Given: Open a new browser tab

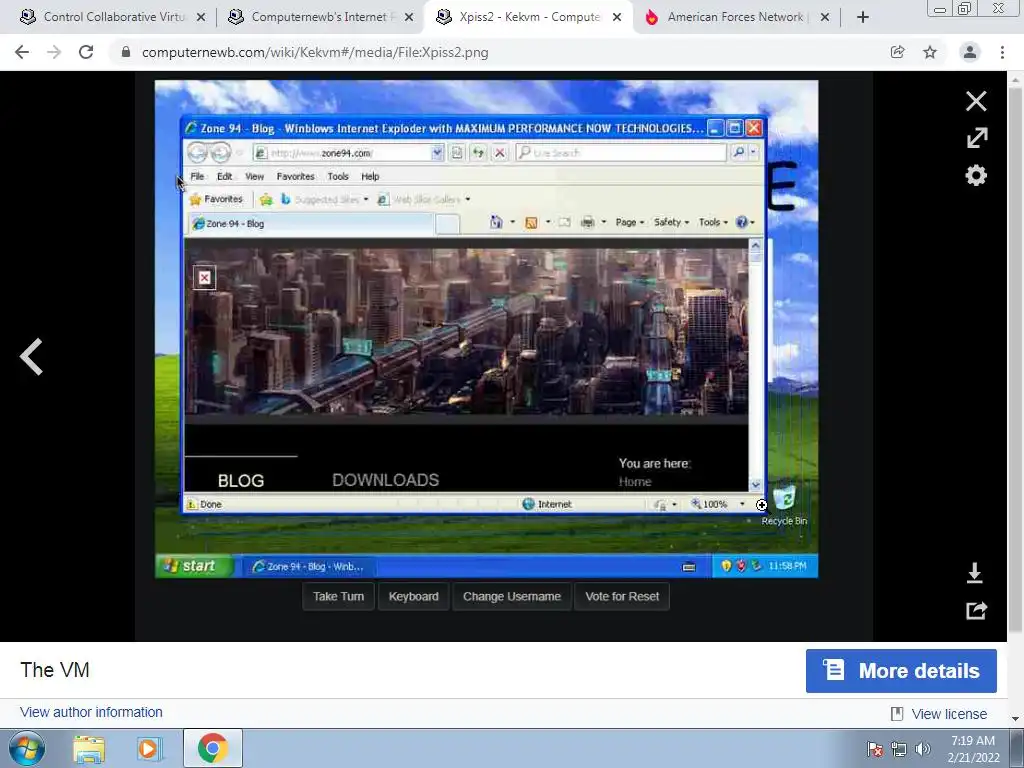Looking at the screenshot, I should click(x=862, y=18).
